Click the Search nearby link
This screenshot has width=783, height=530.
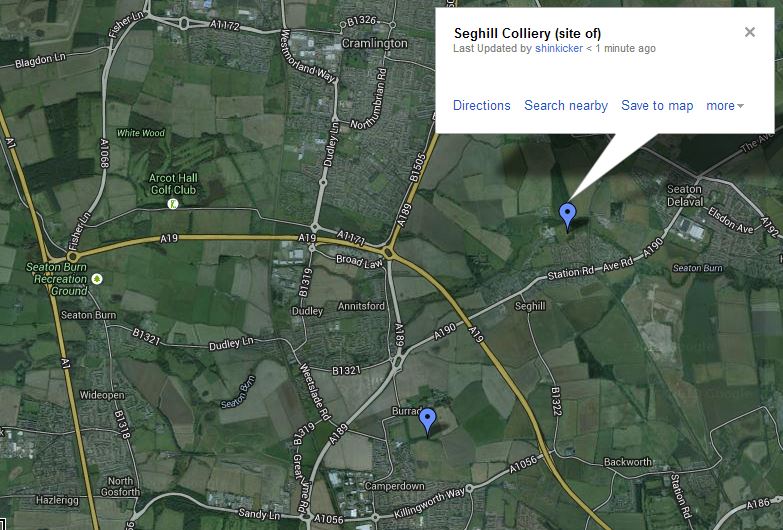566,106
